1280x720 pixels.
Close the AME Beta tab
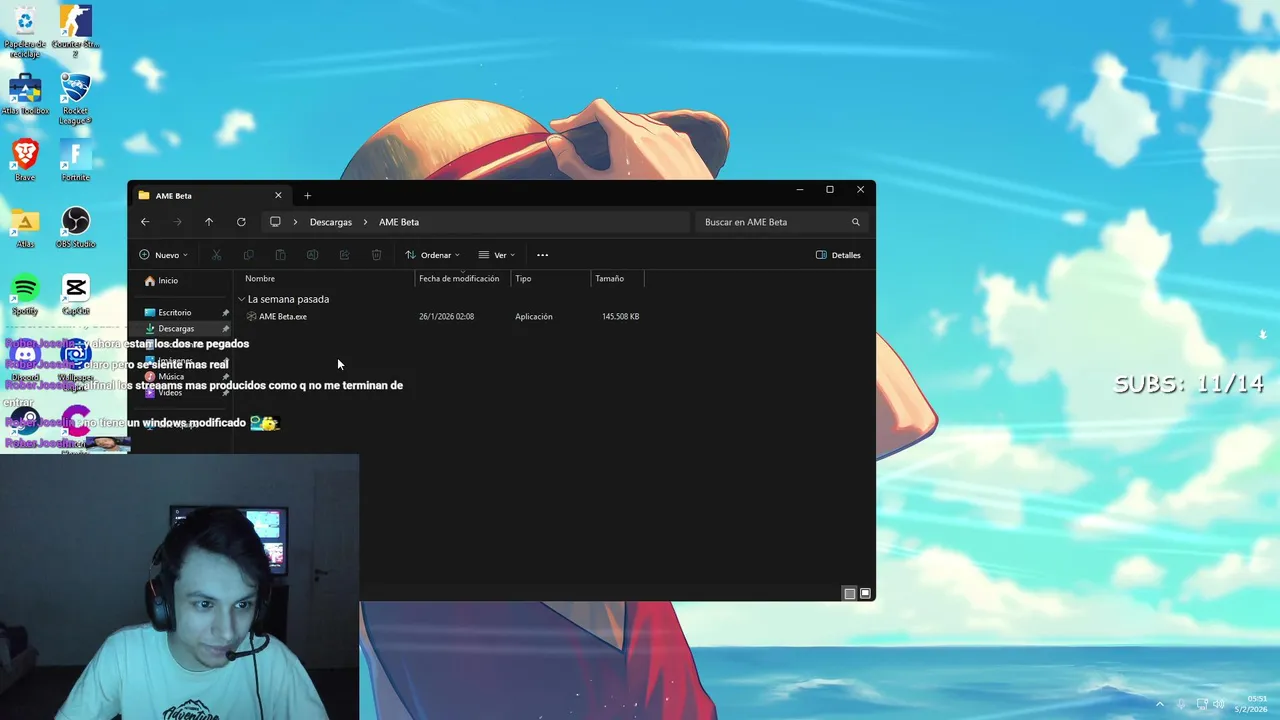coord(278,195)
